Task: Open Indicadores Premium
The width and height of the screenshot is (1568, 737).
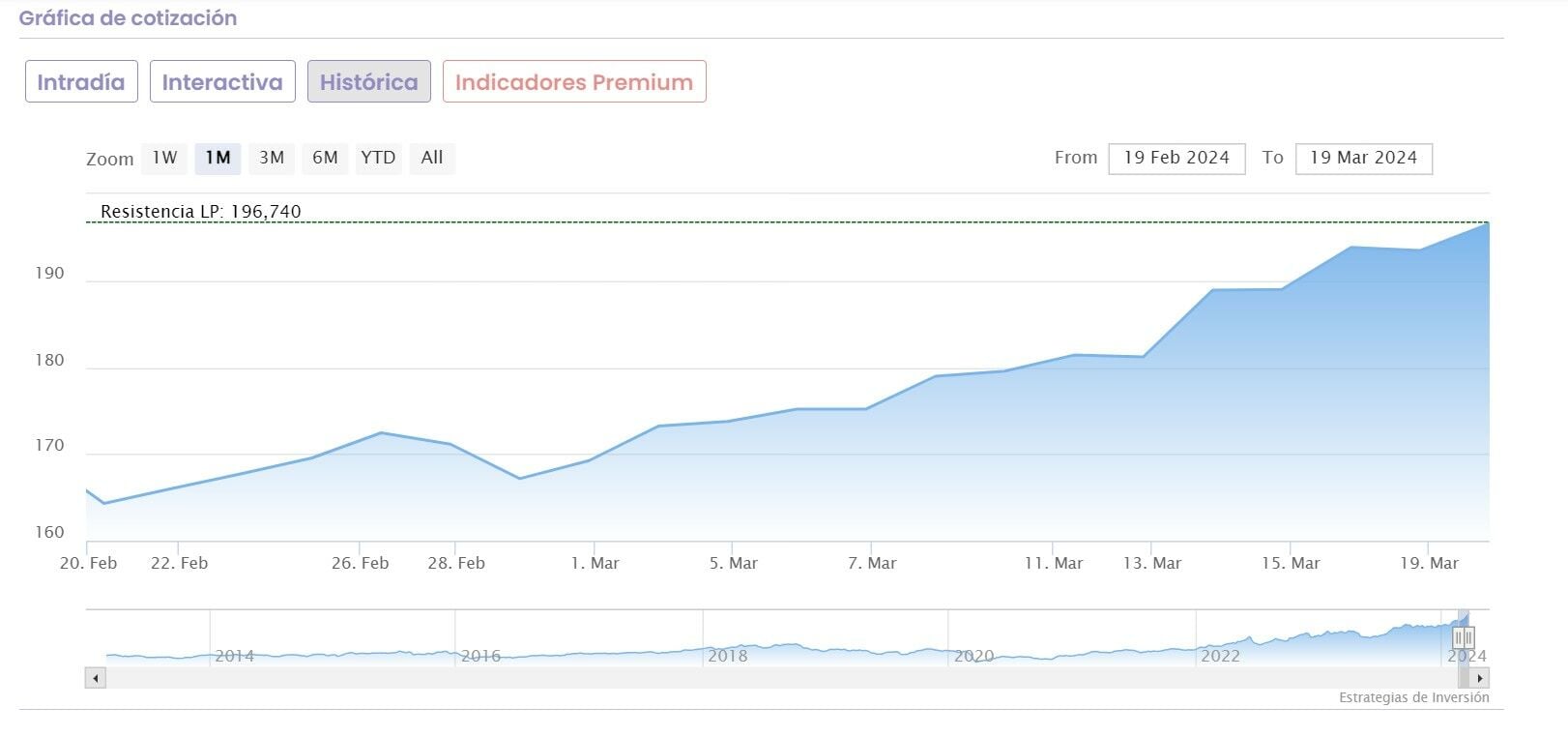Action: pos(574,82)
